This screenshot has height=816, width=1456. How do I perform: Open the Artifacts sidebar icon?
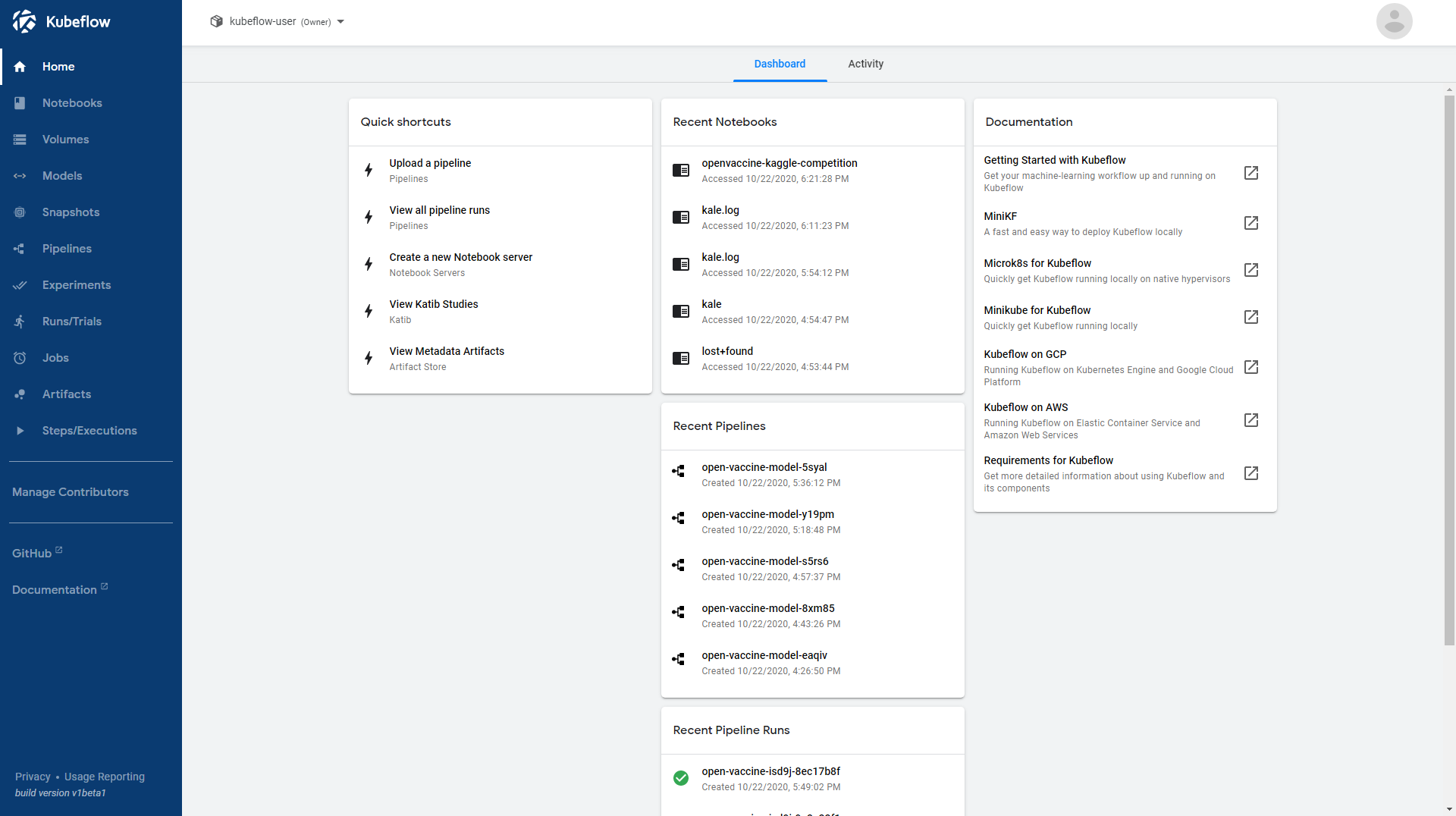[20, 394]
